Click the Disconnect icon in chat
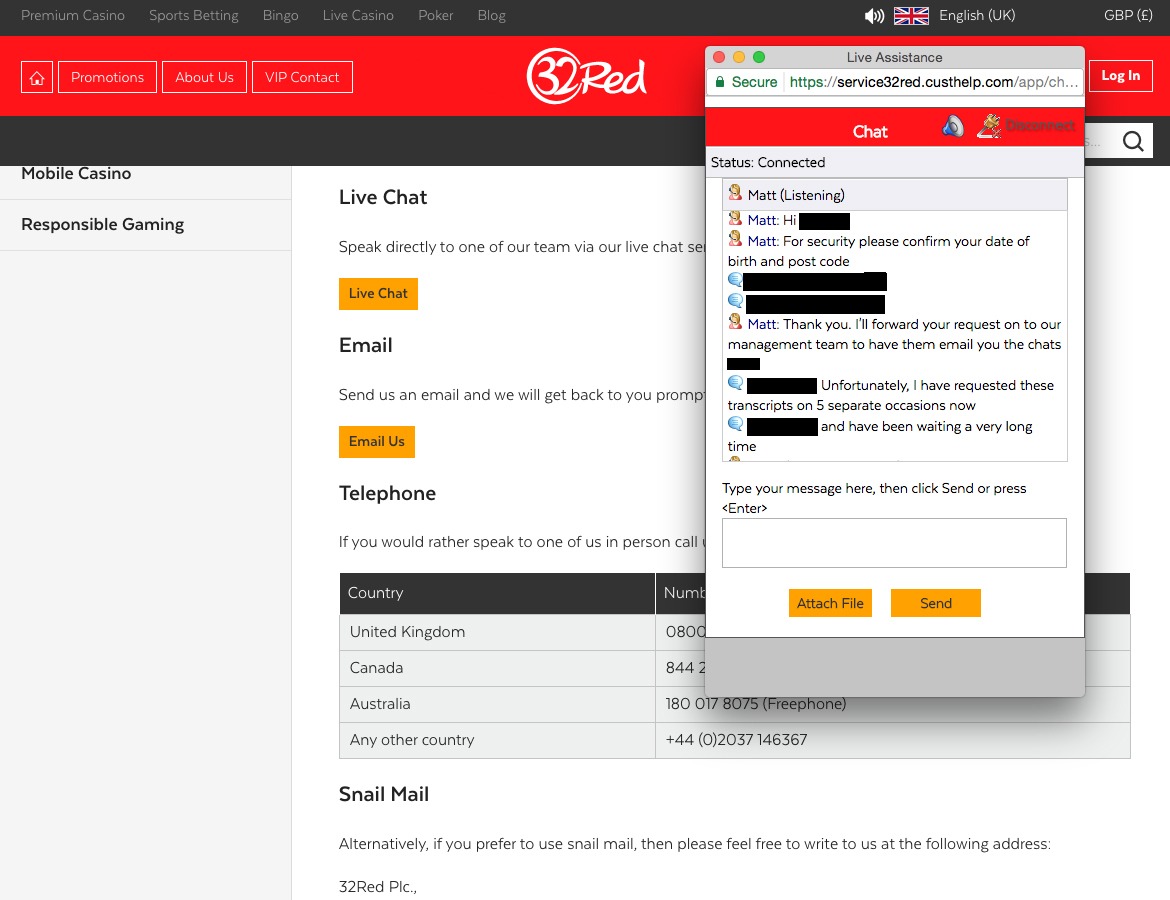 [x=989, y=126]
